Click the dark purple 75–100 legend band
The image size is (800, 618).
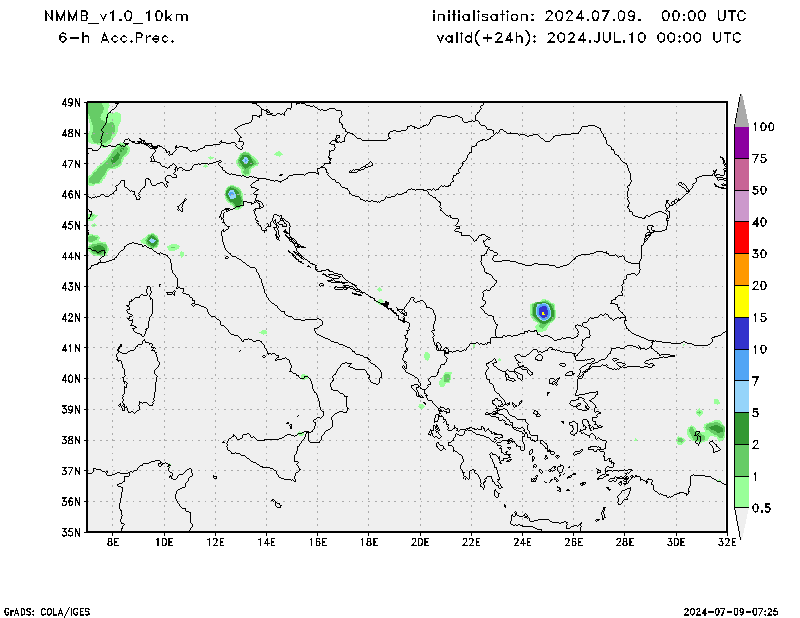(x=742, y=143)
